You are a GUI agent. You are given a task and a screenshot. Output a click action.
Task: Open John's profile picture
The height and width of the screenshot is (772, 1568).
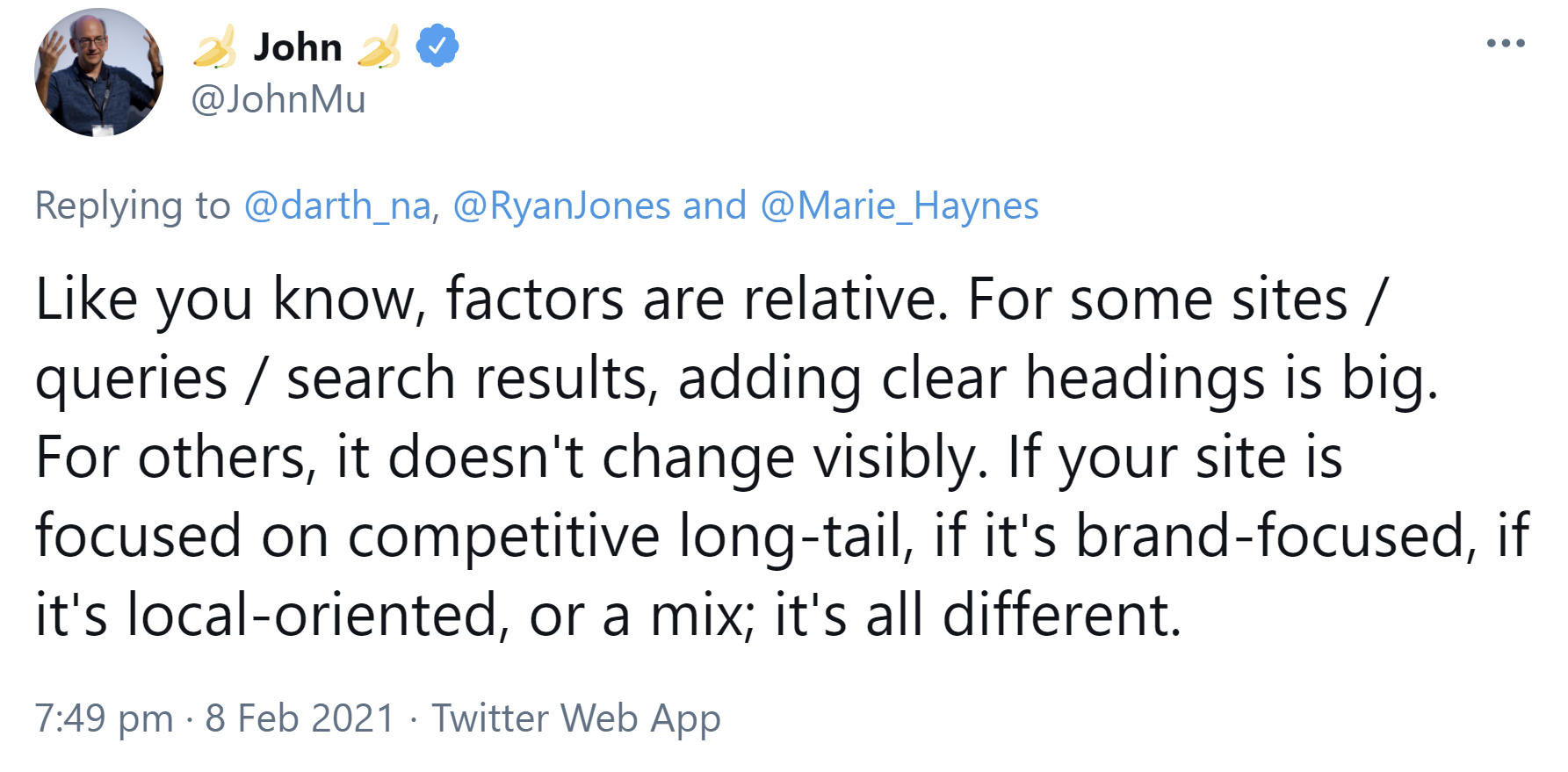[x=98, y=72]
